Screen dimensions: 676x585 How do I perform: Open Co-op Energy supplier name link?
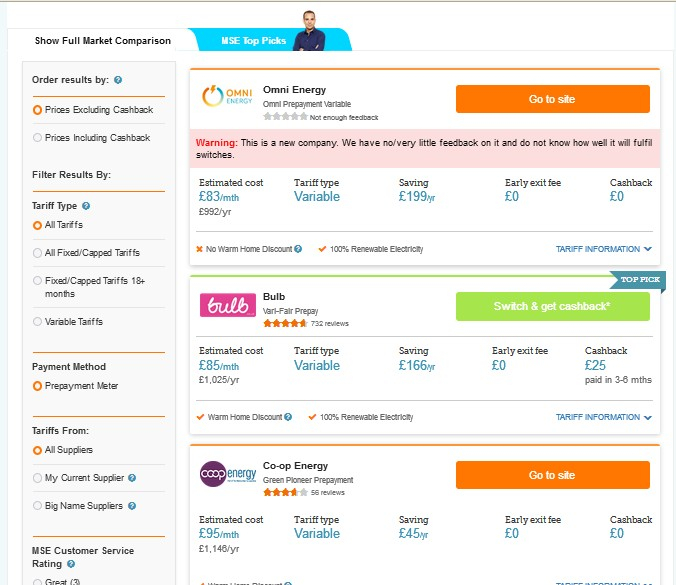[x=295, y=466]
